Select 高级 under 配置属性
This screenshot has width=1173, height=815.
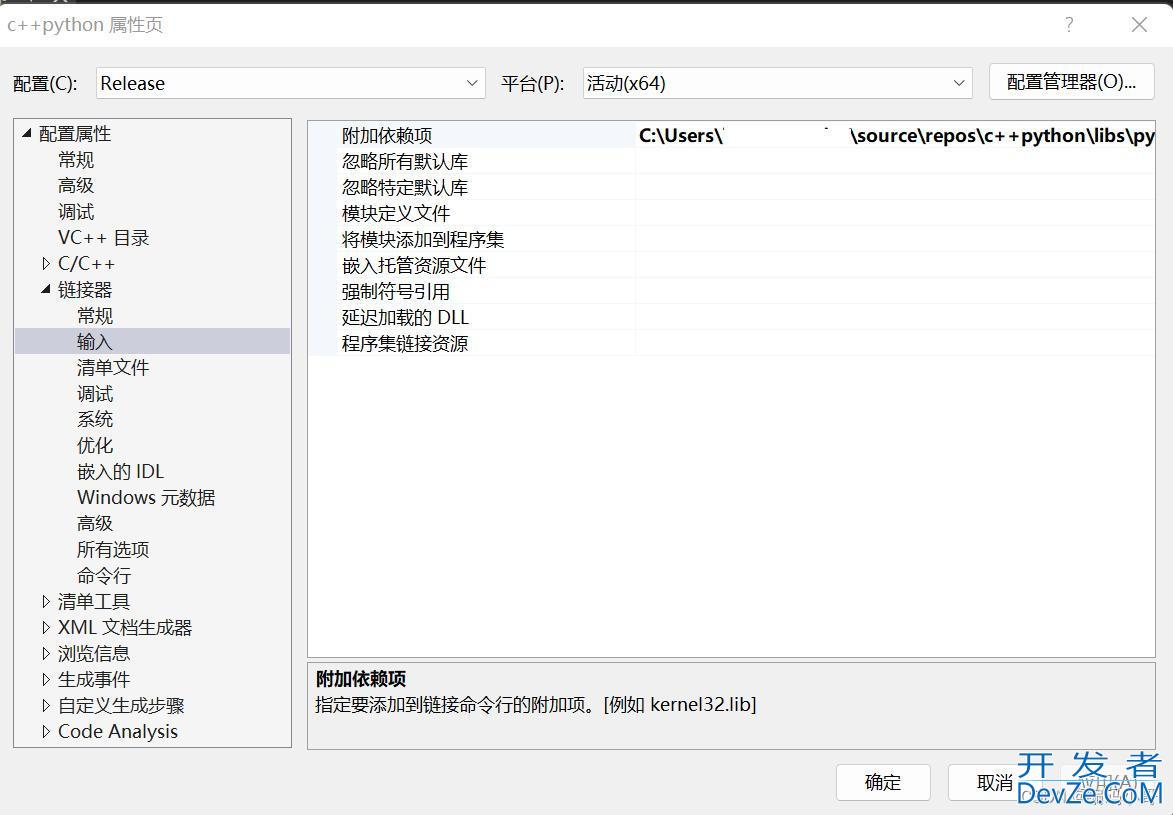[x=76, y=186]
